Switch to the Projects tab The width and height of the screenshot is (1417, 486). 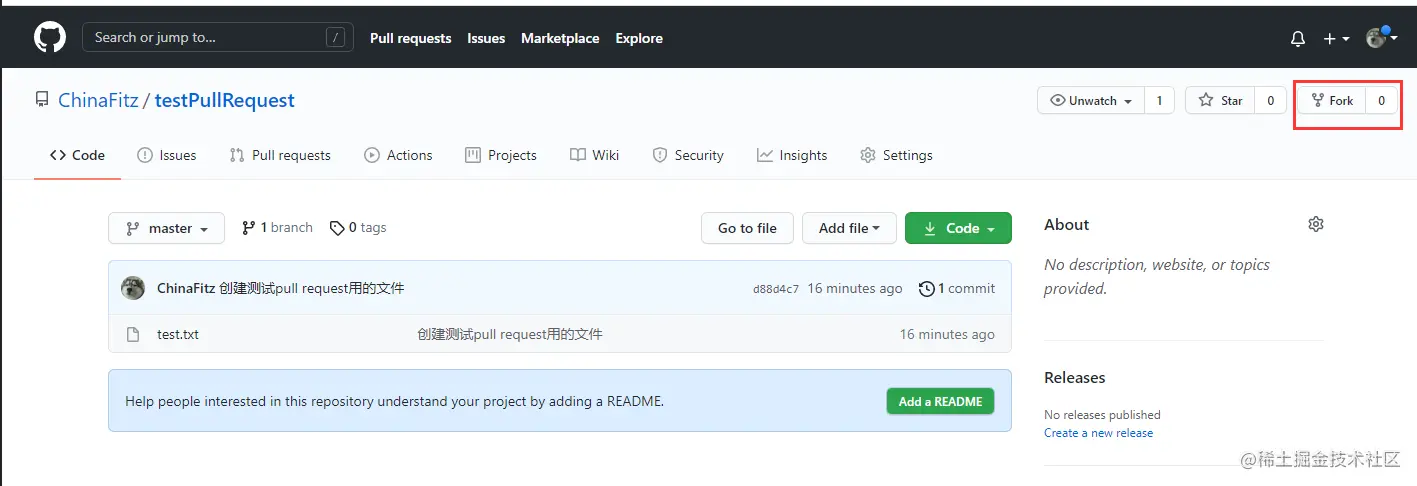pyautogui.click(x=501, y=155)
